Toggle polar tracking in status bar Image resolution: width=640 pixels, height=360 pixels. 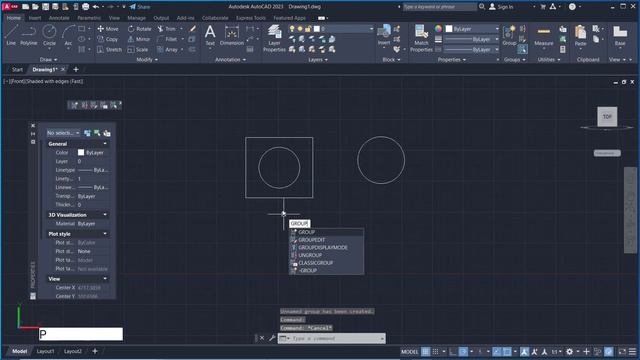pos(463,351)
